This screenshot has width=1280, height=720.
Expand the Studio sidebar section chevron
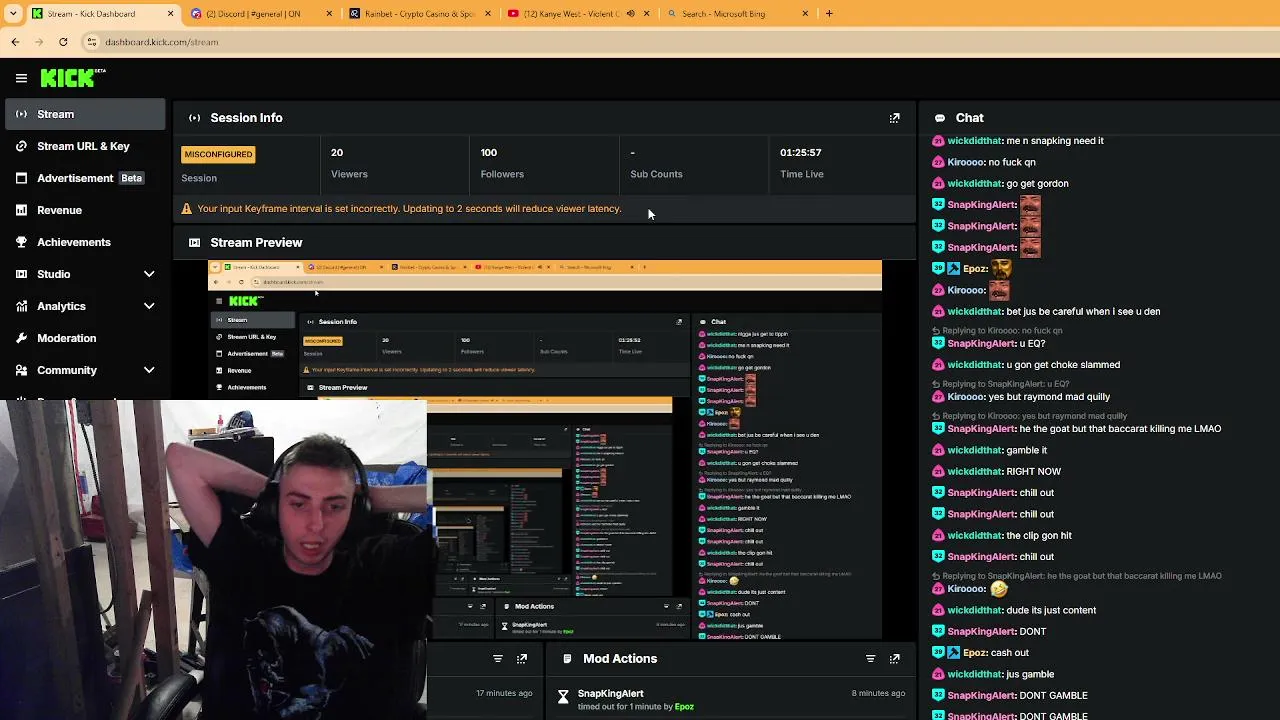pyautogui.click(x=149, y=274)
